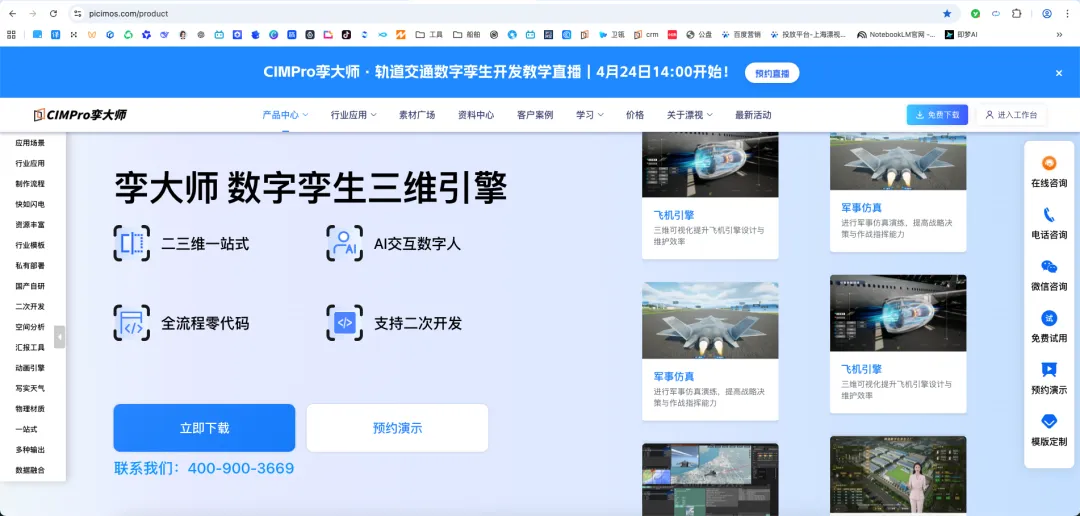The width and height of the screenshot is (1080, 516).
Task: Click the 二三维一站式 feature icon
Action: pyautogui.click(x=132, y=243)
